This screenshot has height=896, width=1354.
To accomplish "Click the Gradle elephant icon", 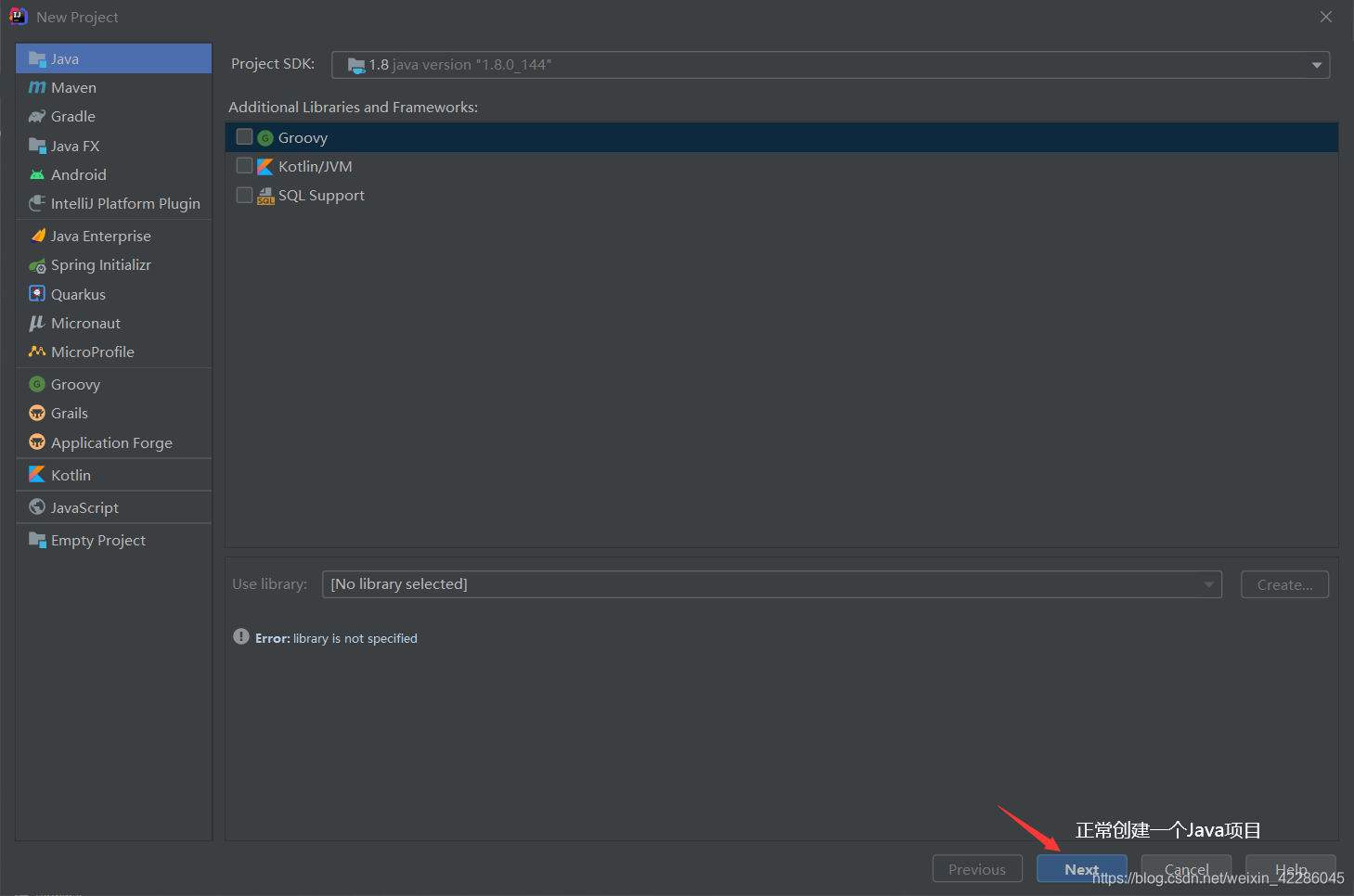I will click(37, 116).
